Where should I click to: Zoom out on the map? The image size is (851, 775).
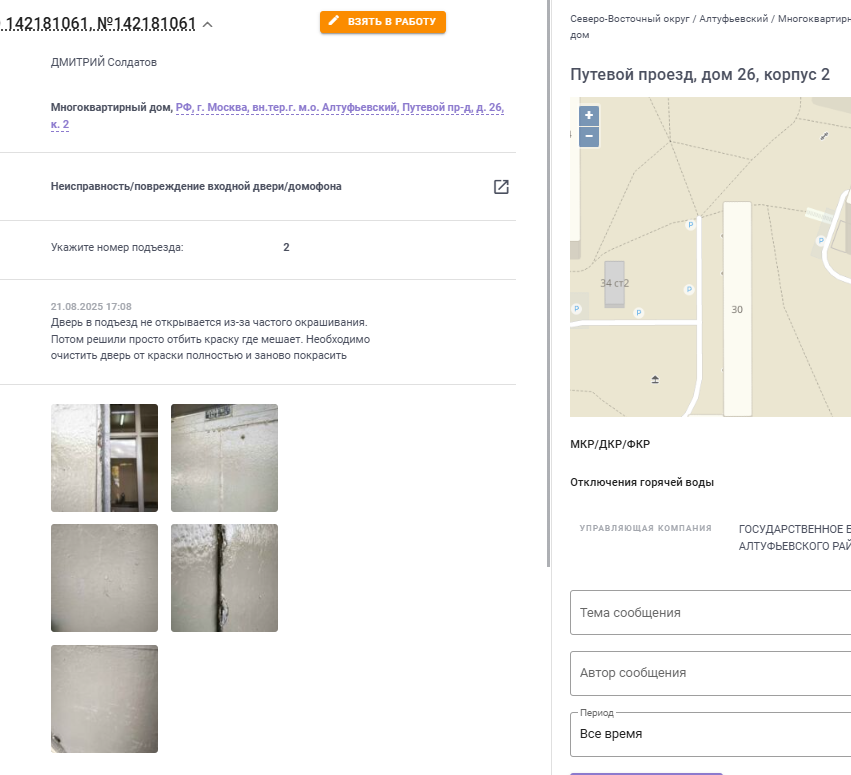(x=589, y=136)
